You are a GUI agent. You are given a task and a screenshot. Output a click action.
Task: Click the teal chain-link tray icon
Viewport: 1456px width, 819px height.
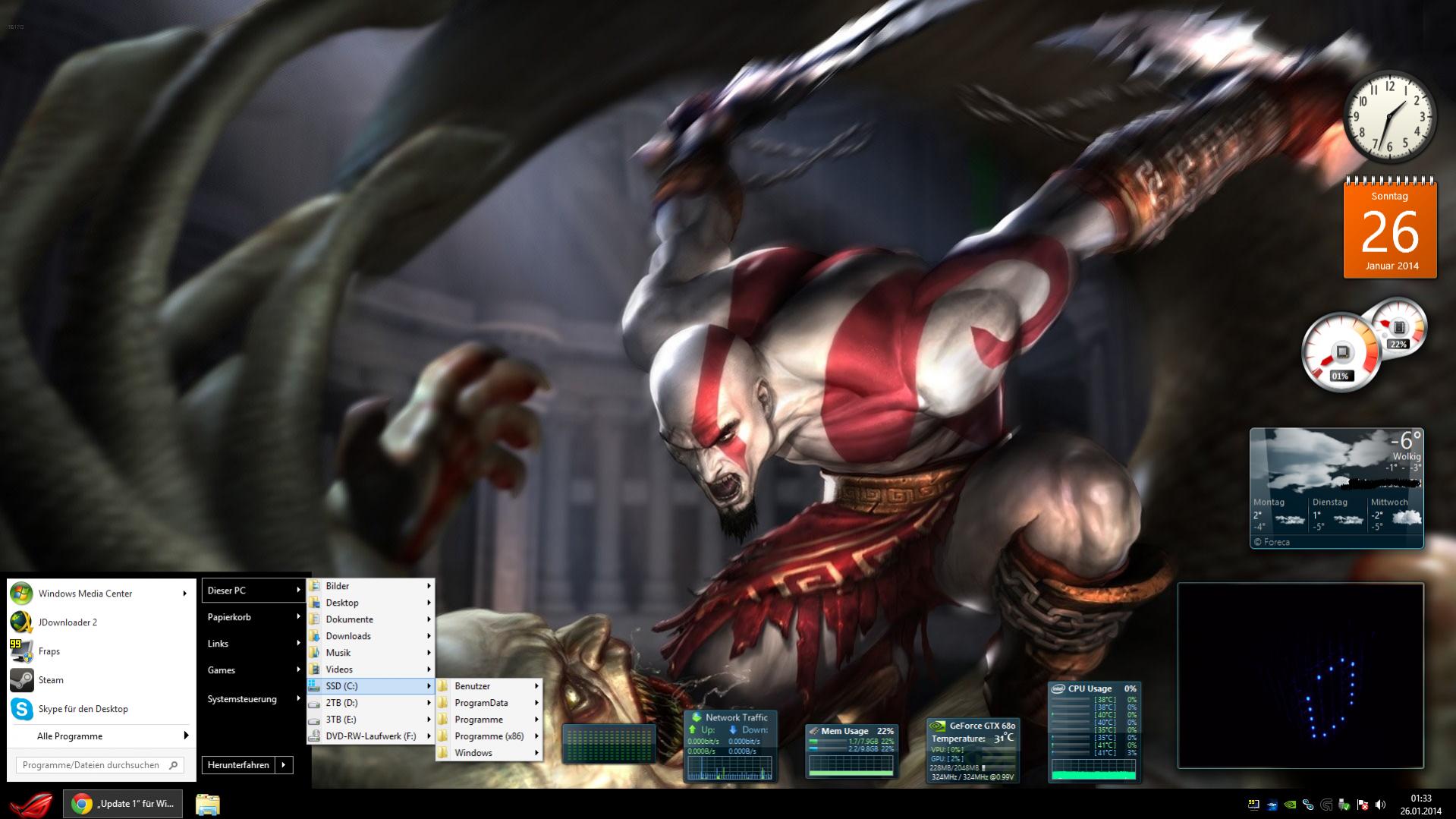click(1308, 805)
